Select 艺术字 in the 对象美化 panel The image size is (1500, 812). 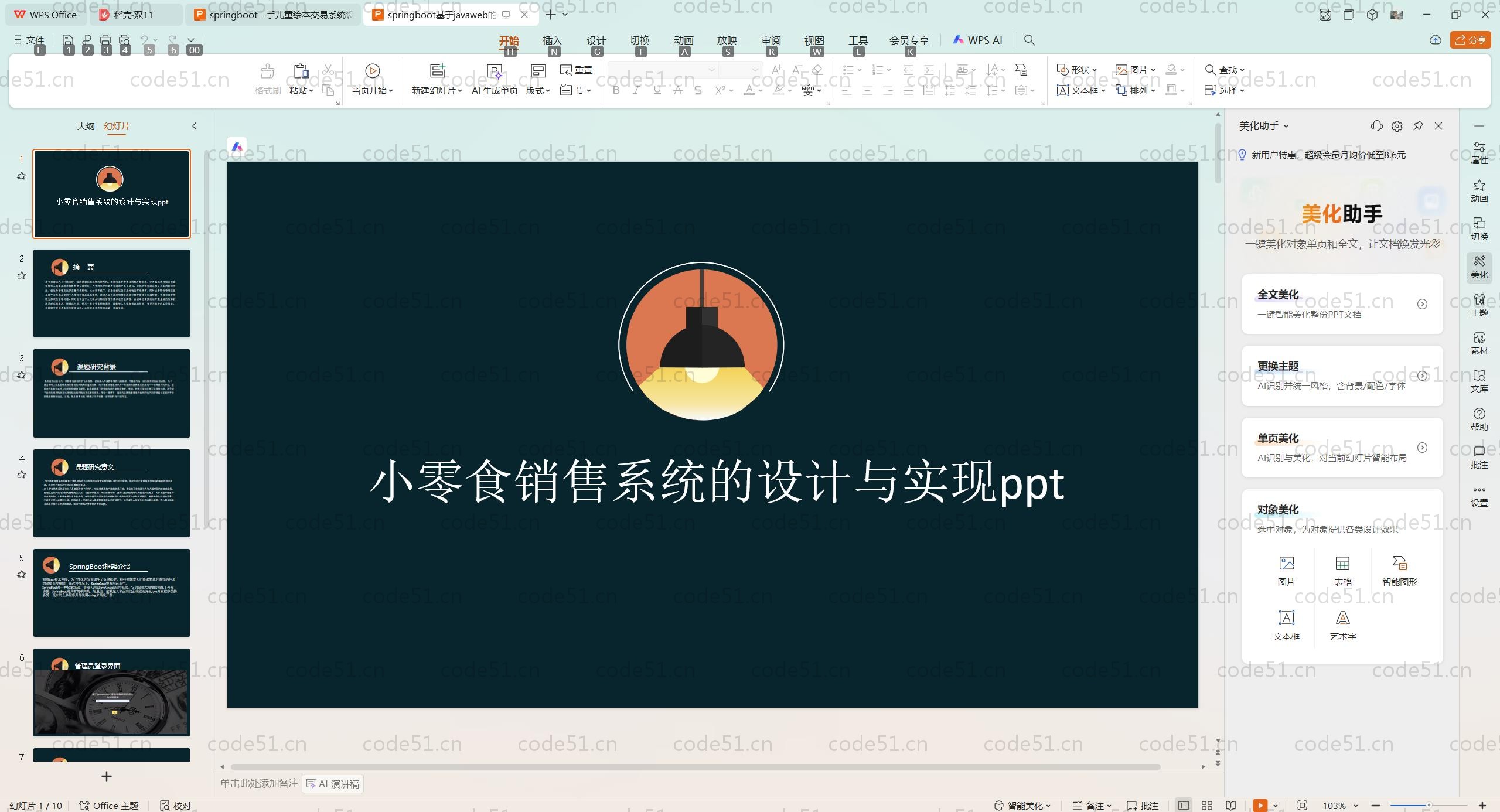pos(1342,624)
